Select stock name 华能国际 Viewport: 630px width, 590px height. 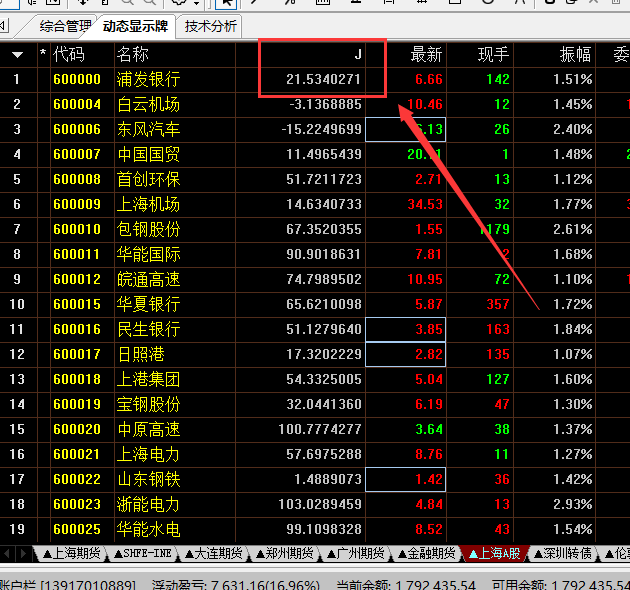(148, 254)
